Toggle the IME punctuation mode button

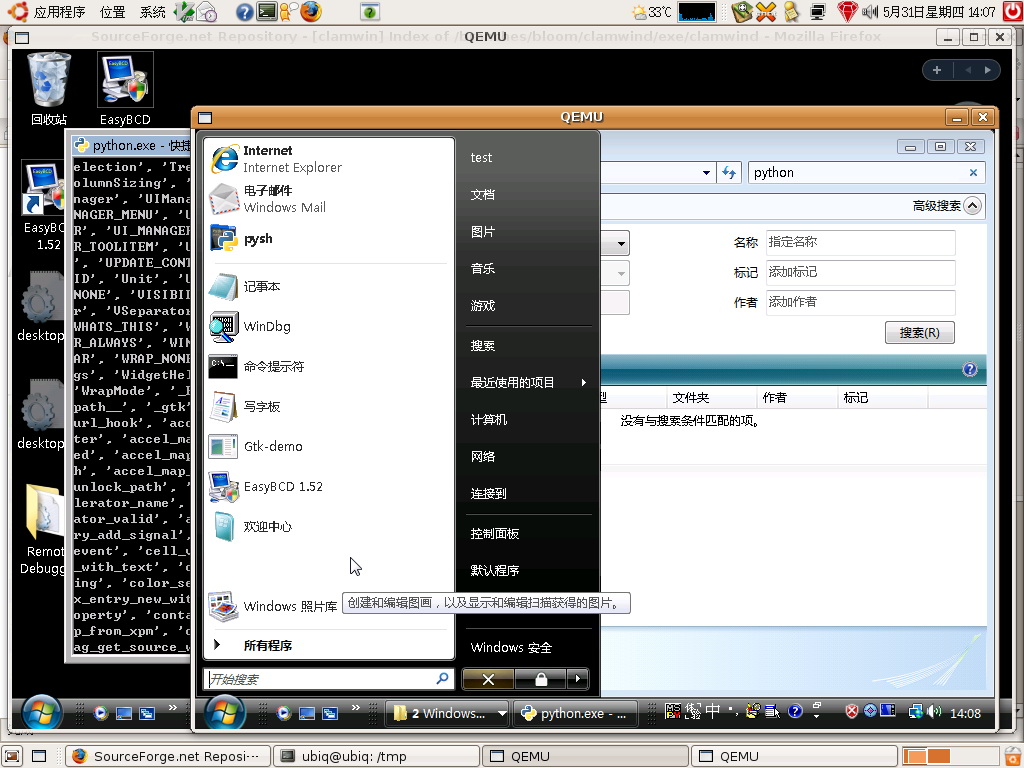(733, 711)
